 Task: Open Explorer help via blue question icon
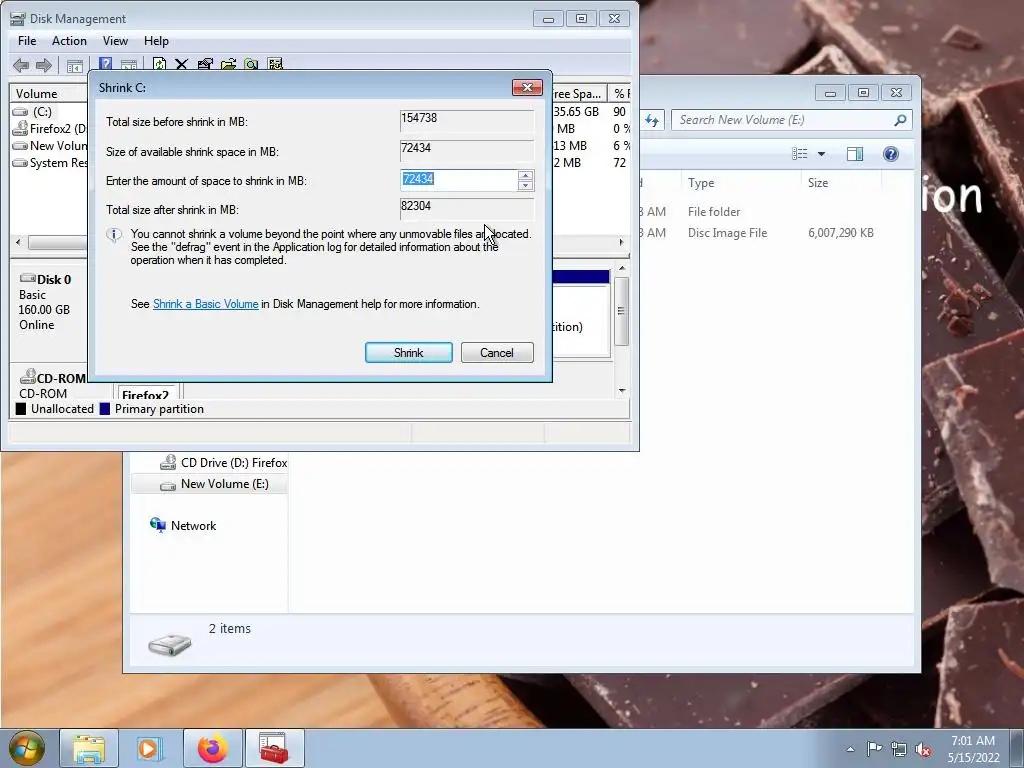pyautogui.click(x=890, y=153)
